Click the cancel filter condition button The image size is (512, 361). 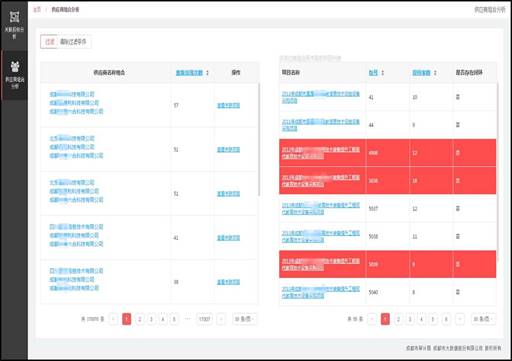pyautogui.click(x=73, y=42)
